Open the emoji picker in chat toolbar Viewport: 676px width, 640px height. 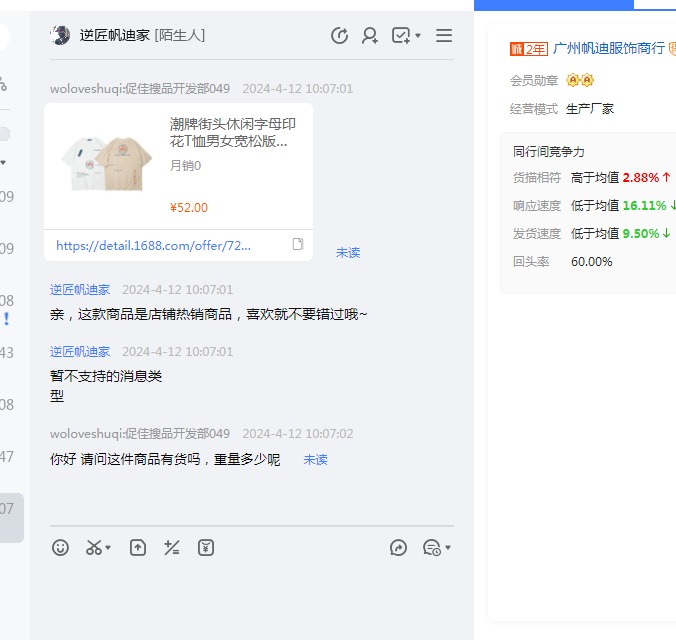click(61, 548)
